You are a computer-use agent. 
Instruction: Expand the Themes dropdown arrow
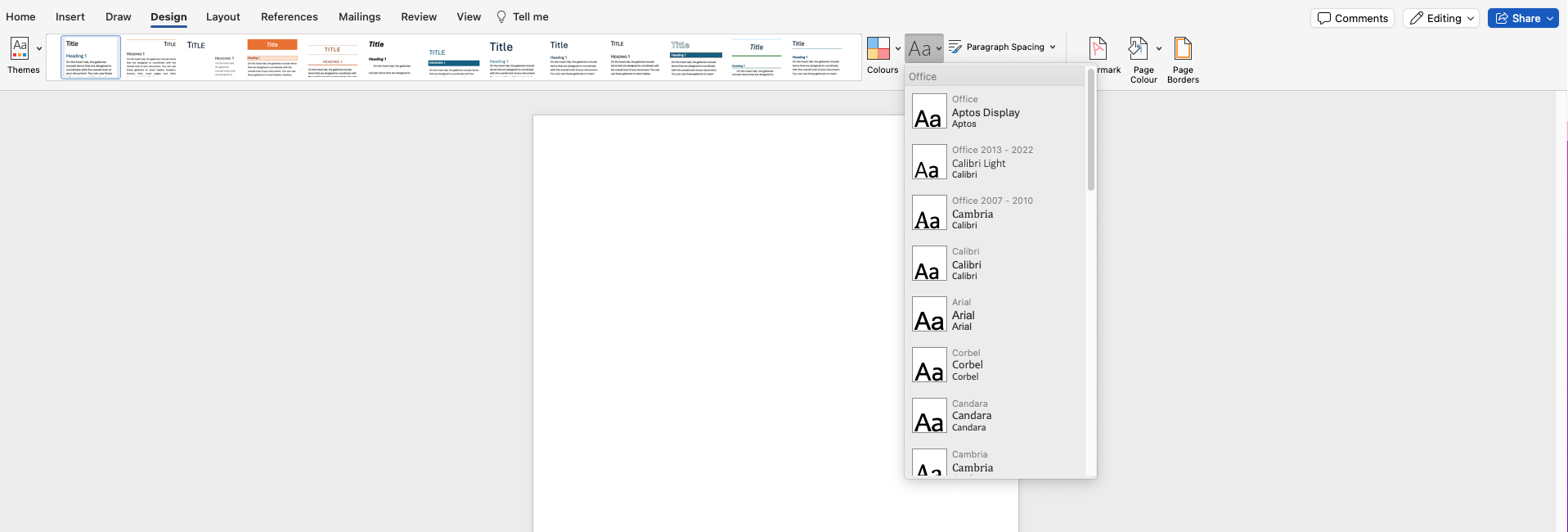[39, 49]
